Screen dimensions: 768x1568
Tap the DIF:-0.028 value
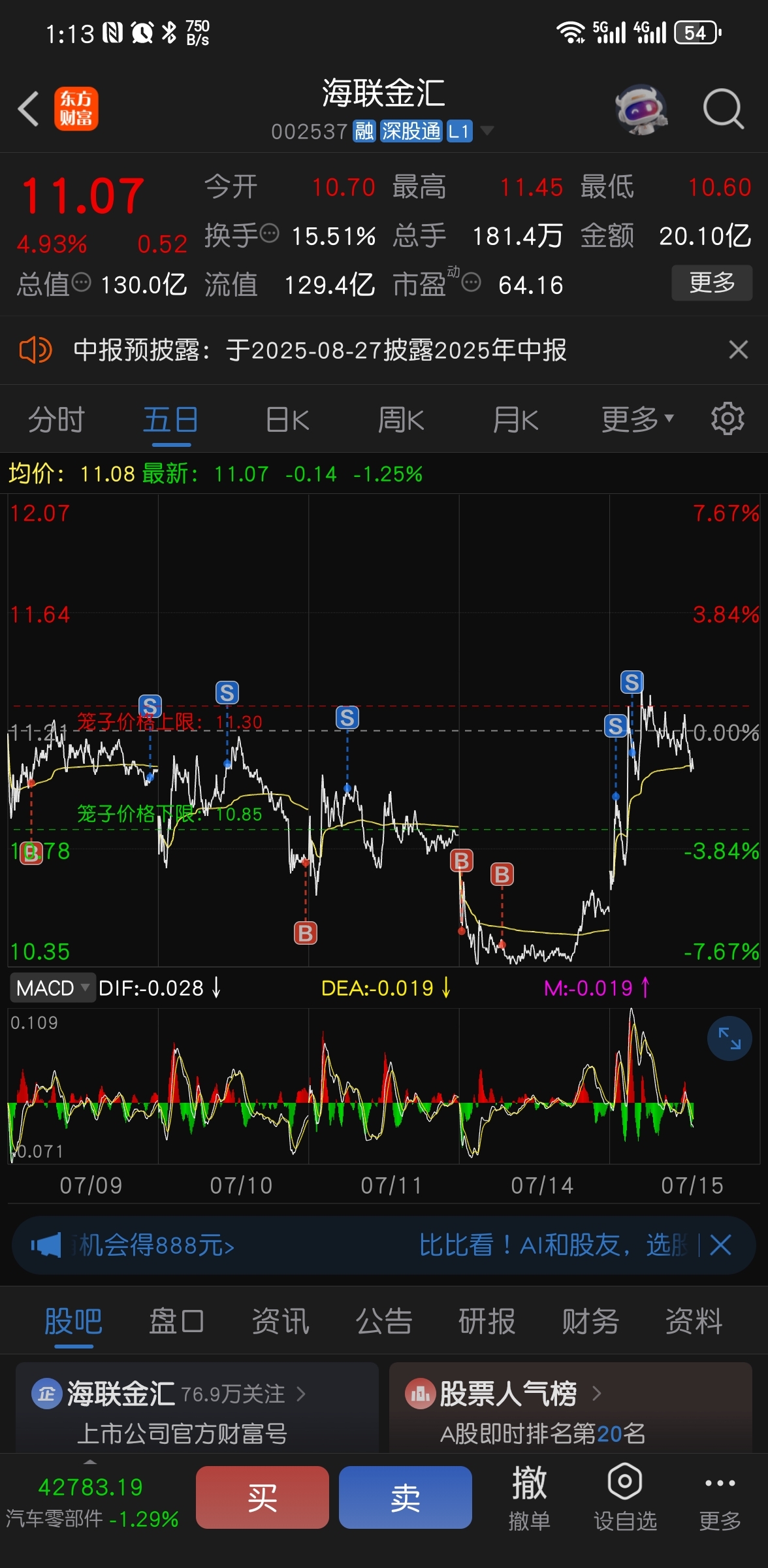click(x=152, y=988)
